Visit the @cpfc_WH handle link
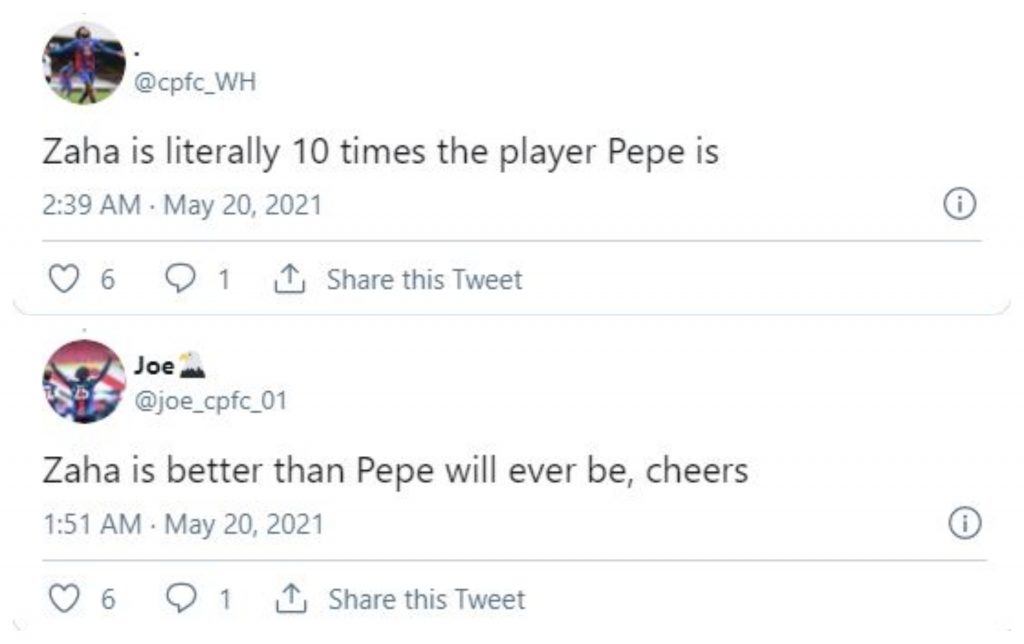The image size is (1024, 644). coord(195,82)
